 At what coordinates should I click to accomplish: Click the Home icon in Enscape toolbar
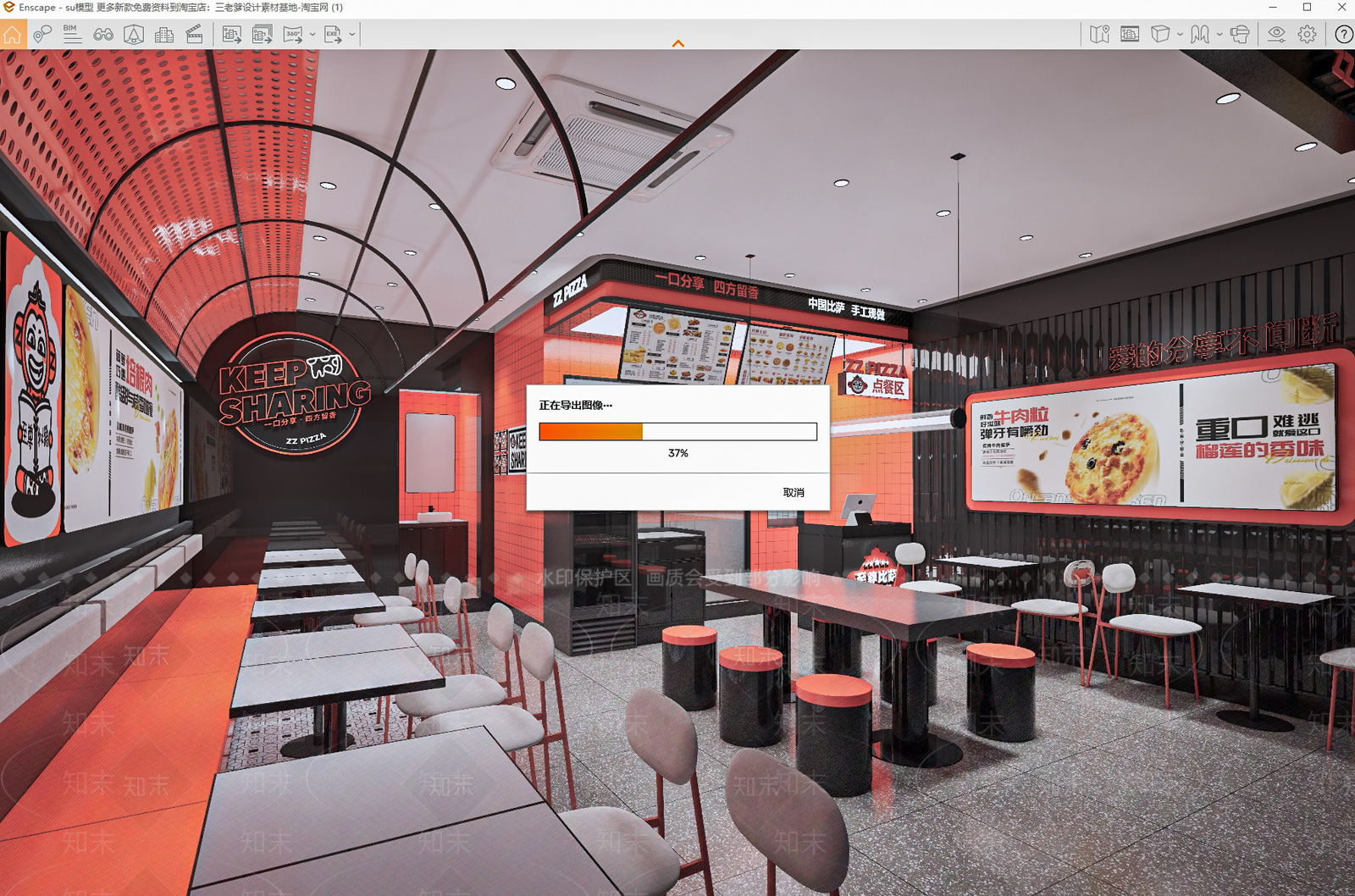(x=12, y=35)
